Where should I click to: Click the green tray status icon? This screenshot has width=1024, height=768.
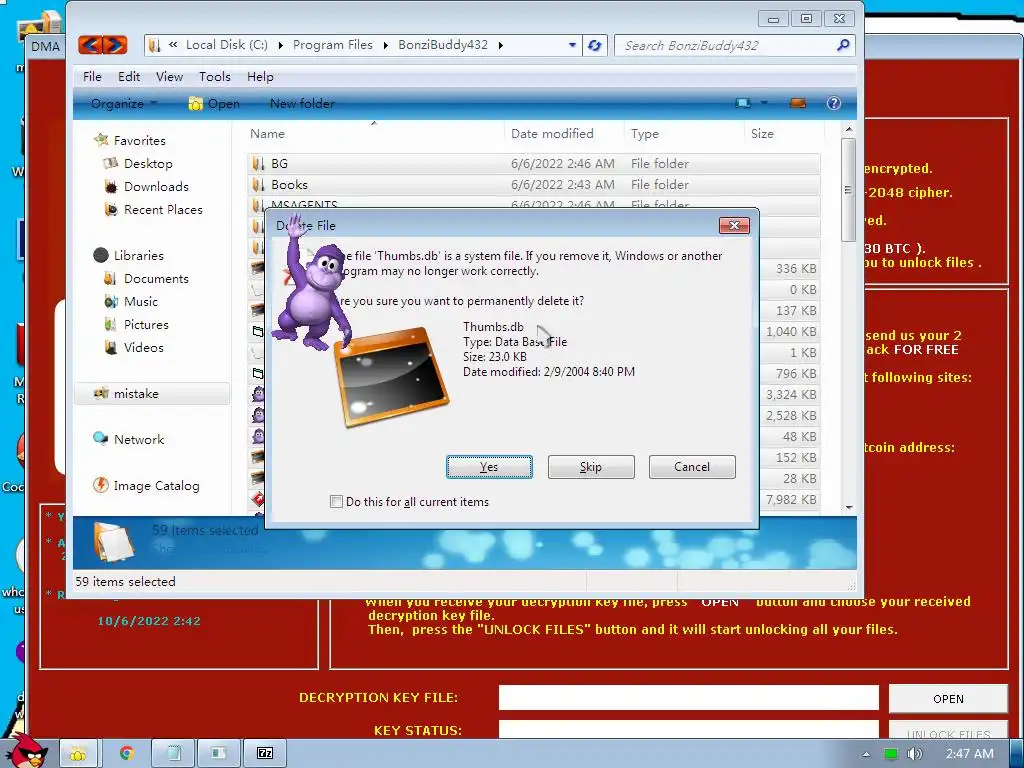[890, 754]
